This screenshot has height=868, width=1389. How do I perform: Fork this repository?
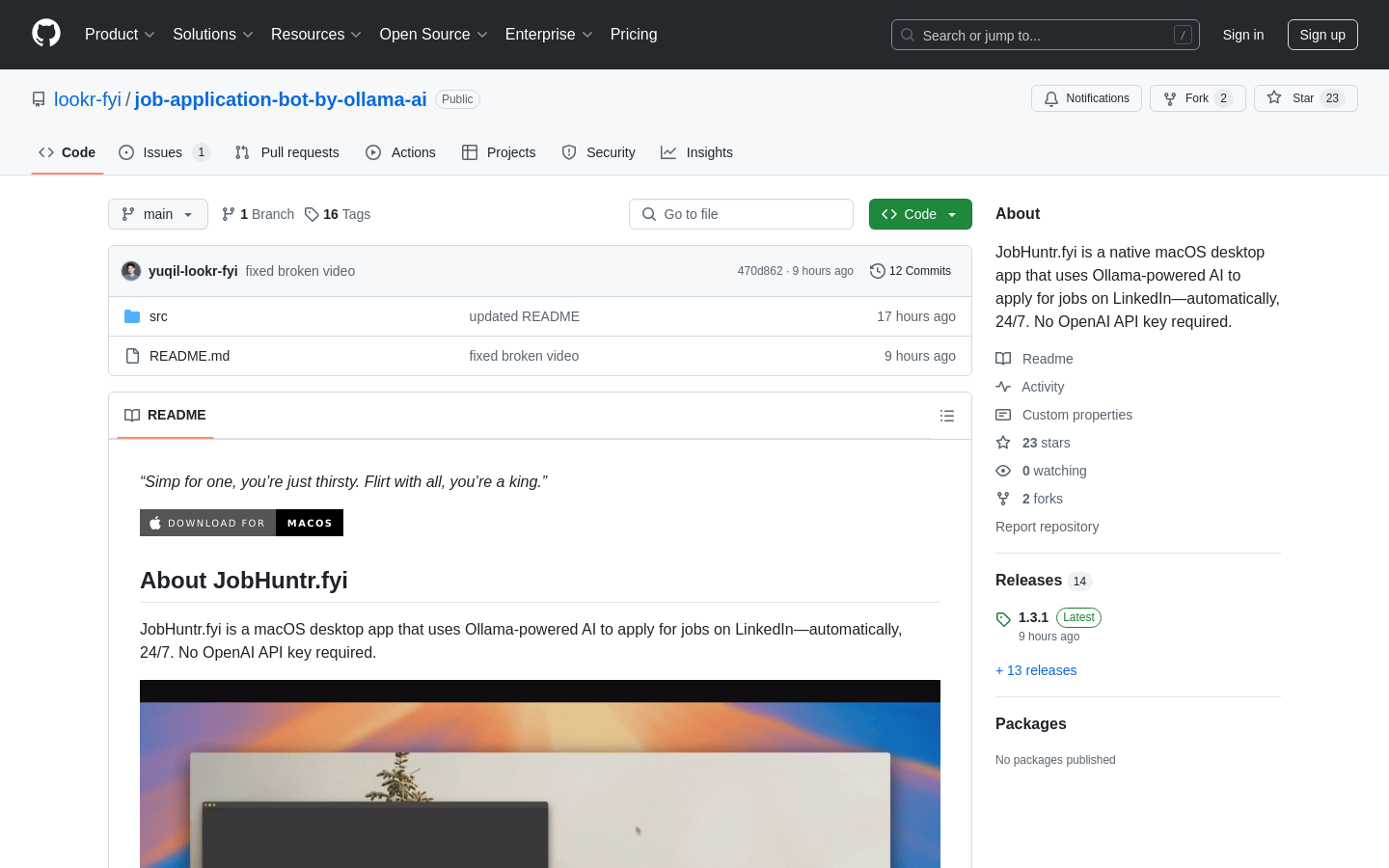click(1198, 98)
